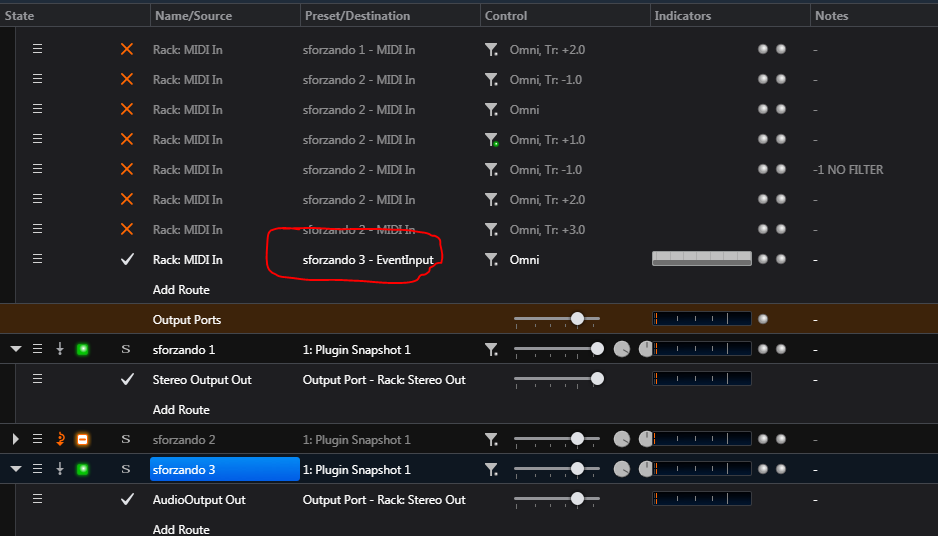Collapse the sforzando 3 plugin routes
The width and height of the screenshot is (938, 536).
[16, 470]
